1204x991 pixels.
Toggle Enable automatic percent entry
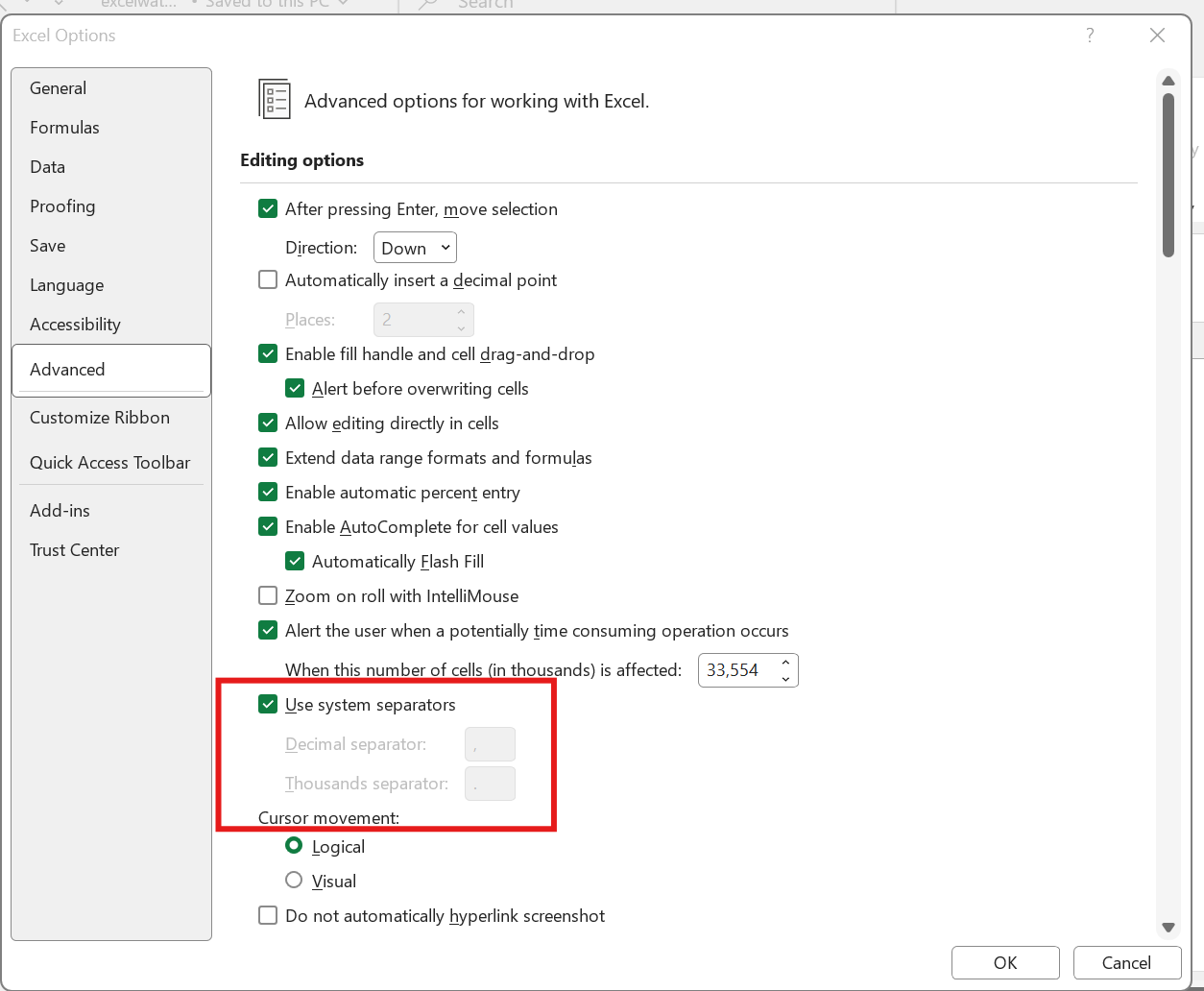[x=268, y=492]
